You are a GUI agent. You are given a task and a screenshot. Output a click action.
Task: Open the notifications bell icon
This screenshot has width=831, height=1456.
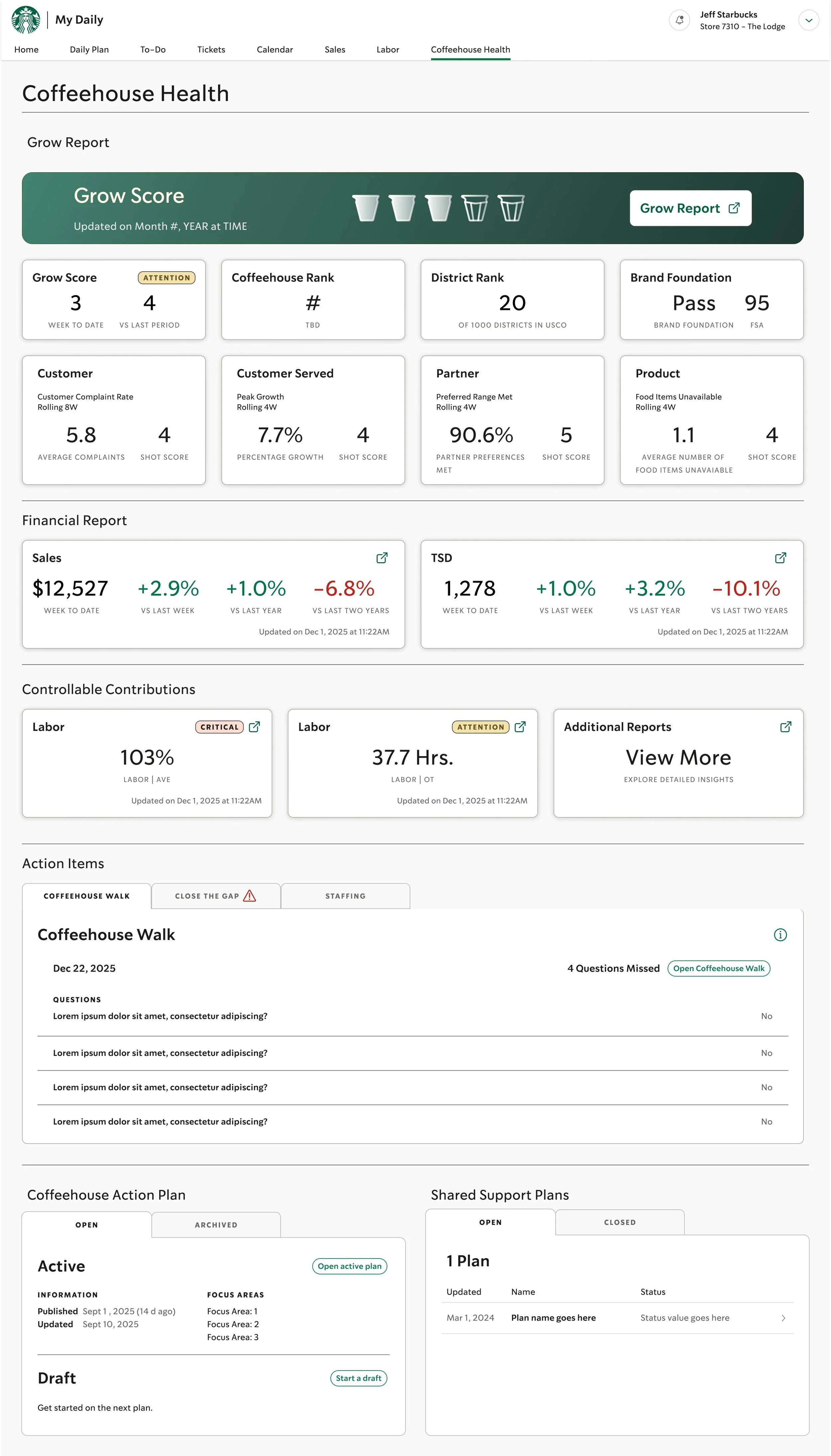tap(679, 20)
